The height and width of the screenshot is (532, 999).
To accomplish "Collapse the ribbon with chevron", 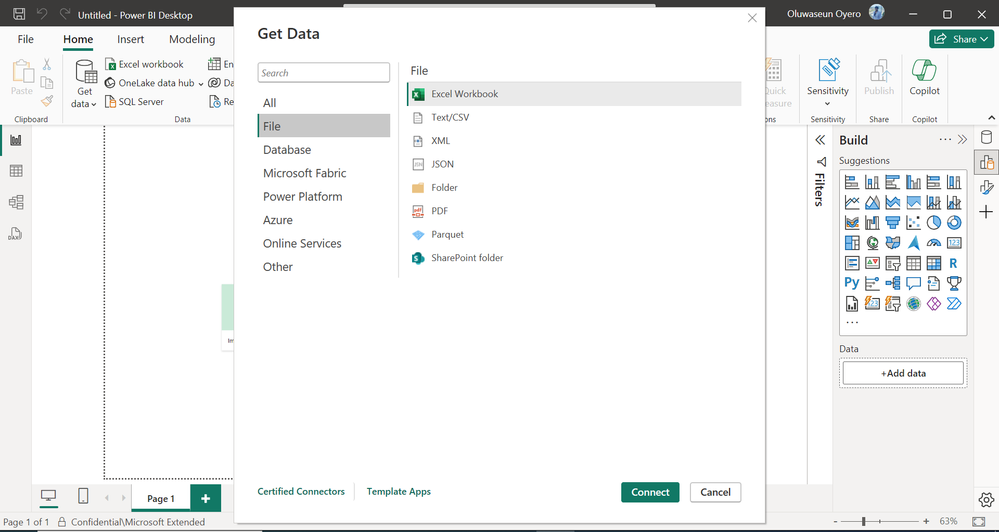I will pyautogui.click(x=991, y=118).
